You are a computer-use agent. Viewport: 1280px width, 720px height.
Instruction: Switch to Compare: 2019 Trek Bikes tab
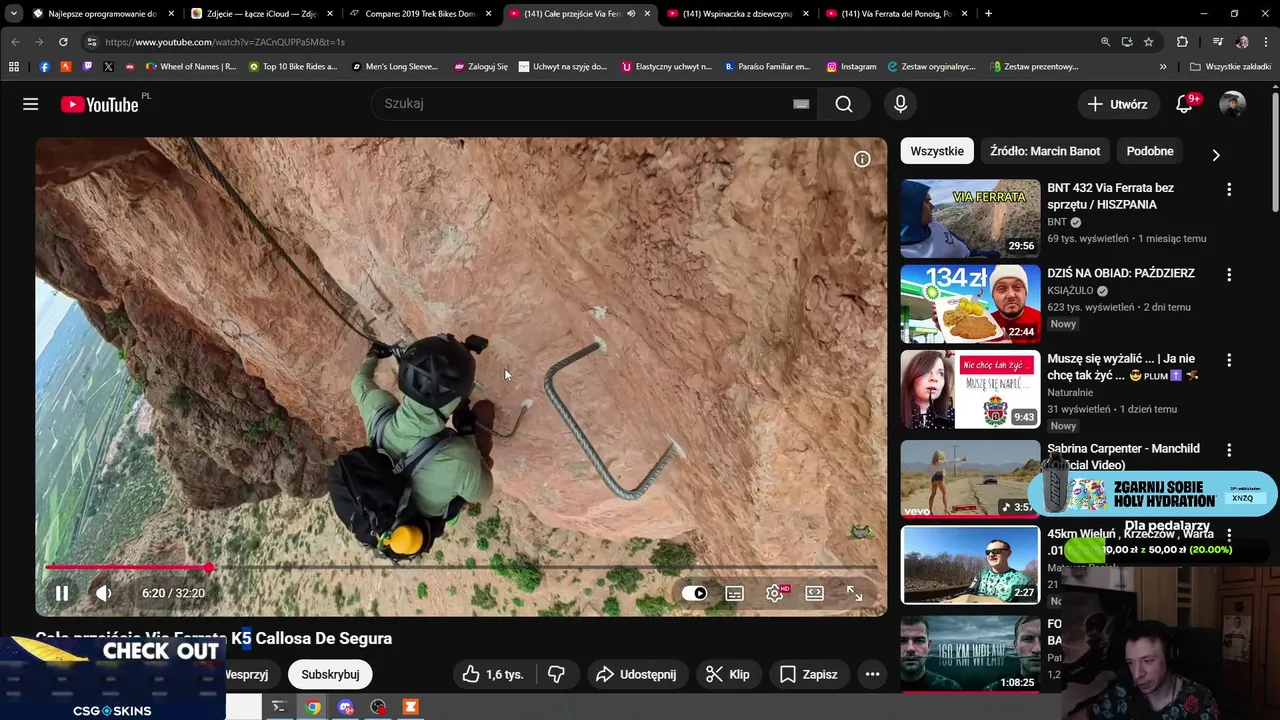[420, 13]
